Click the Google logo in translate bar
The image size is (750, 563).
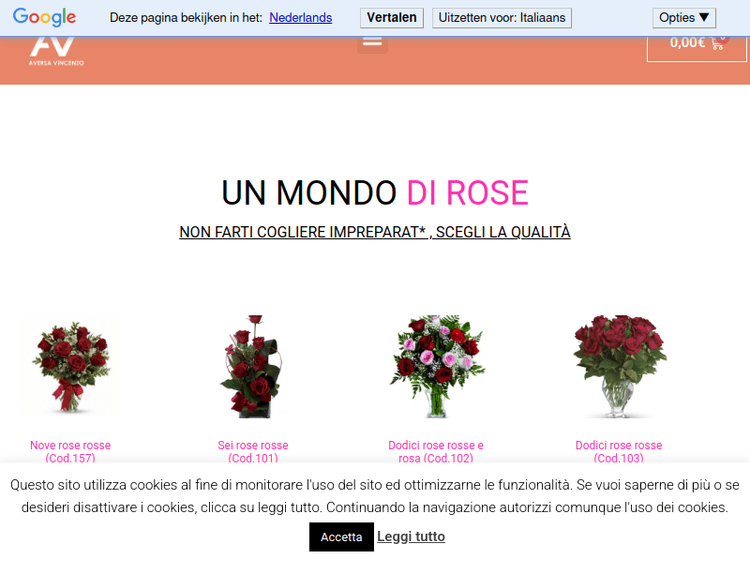[44, 17]
